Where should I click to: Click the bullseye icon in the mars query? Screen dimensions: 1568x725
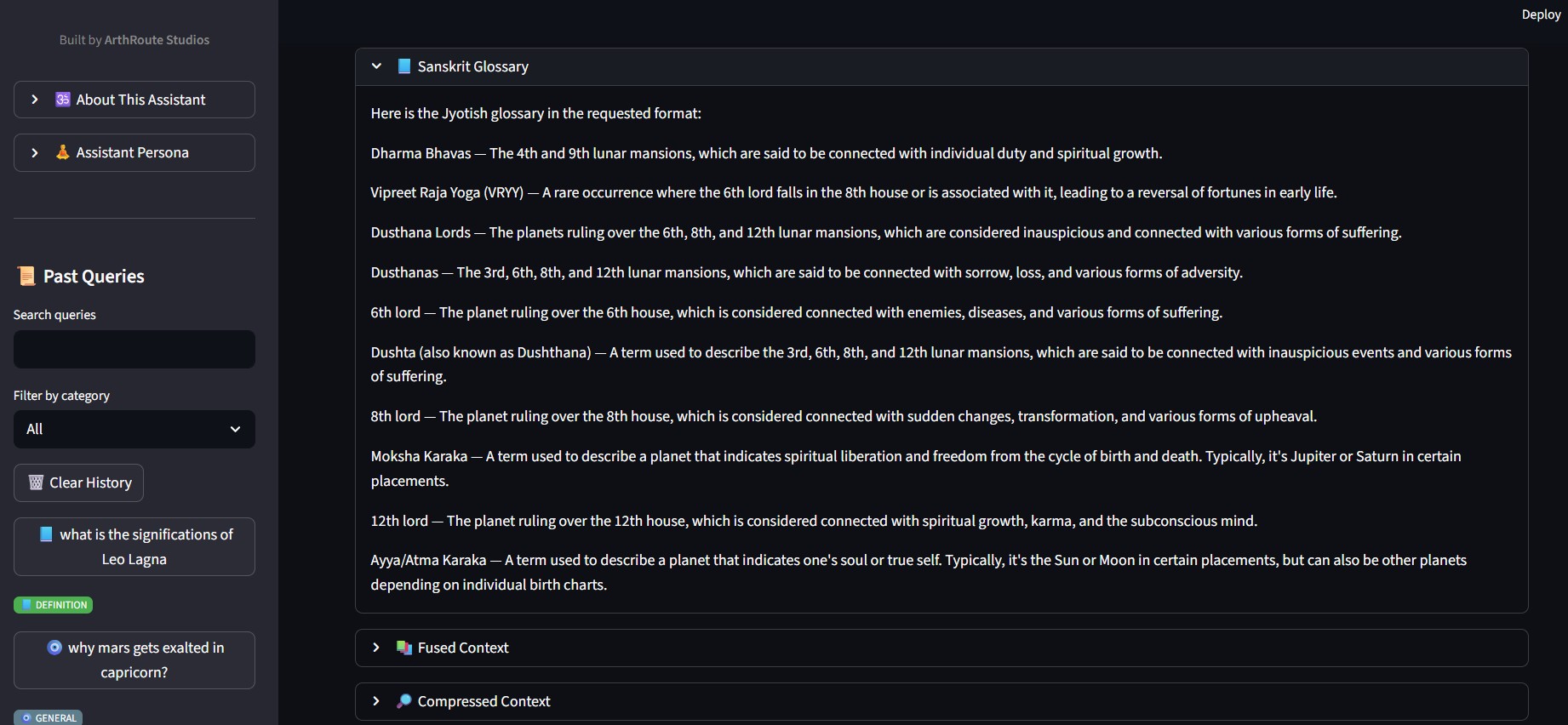coord(54,648)
